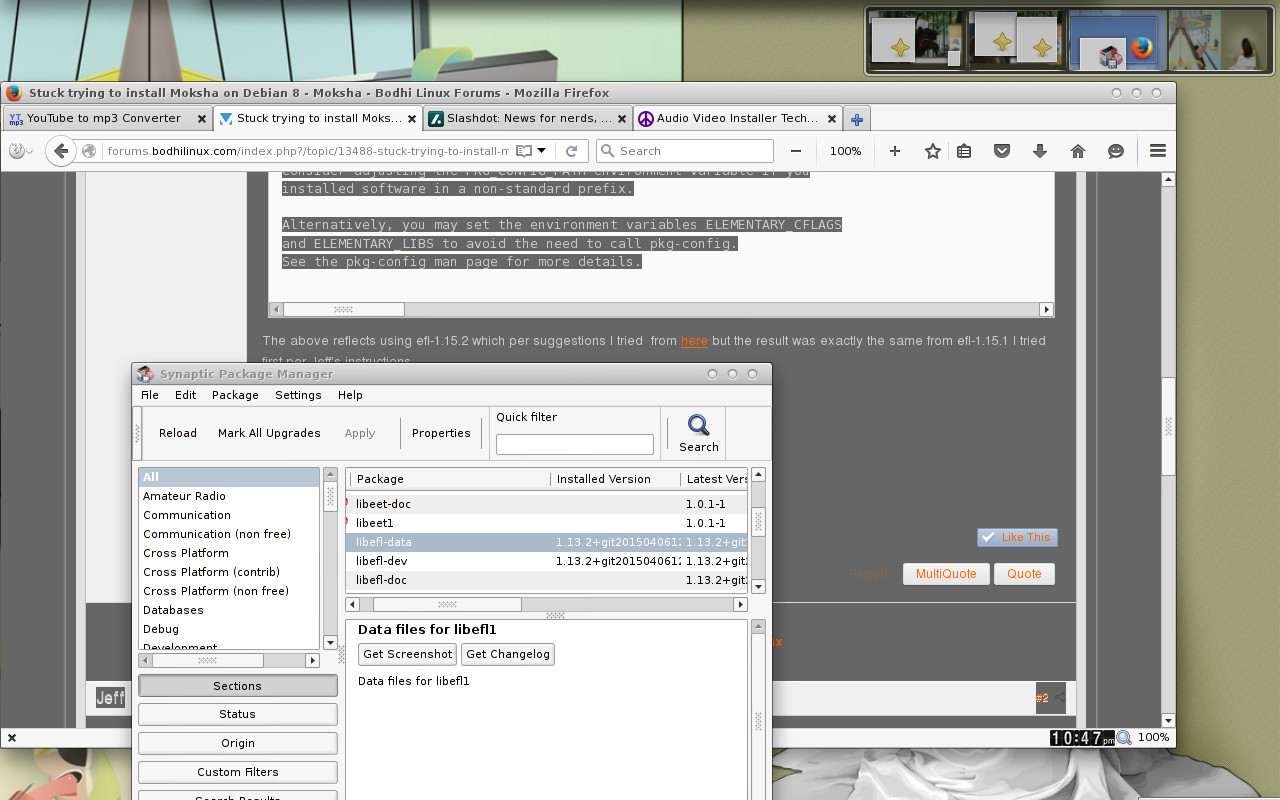Reload the current forum page
This screenshot has height=800, width=1280.
(x=572, y=151)
